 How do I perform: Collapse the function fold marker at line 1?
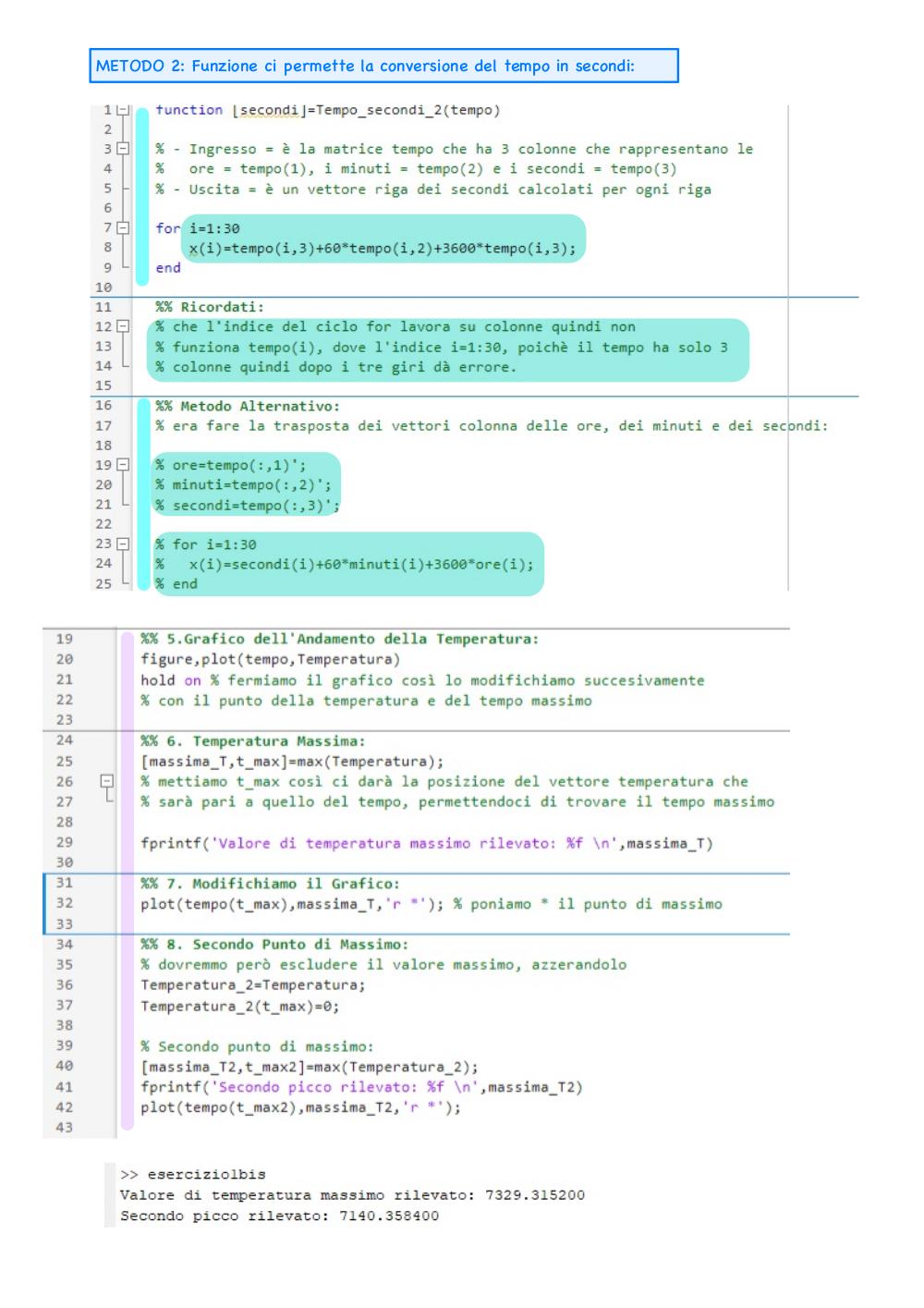tap(123, 110)
